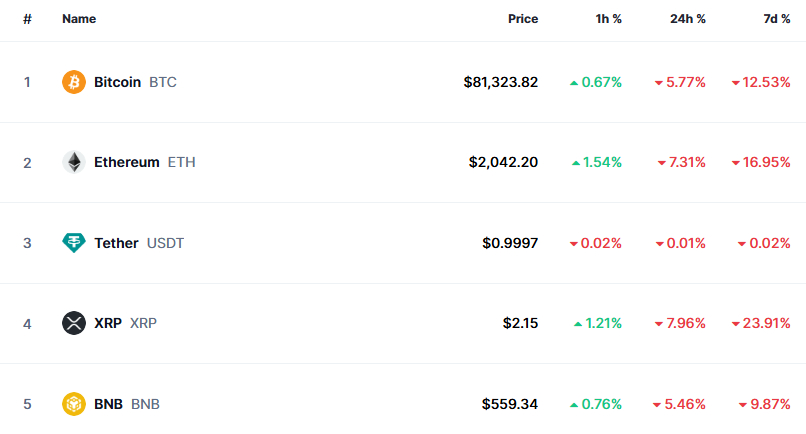Sort by the Name column header
This screenshot has width=806, height=434.
coord(79,19)
